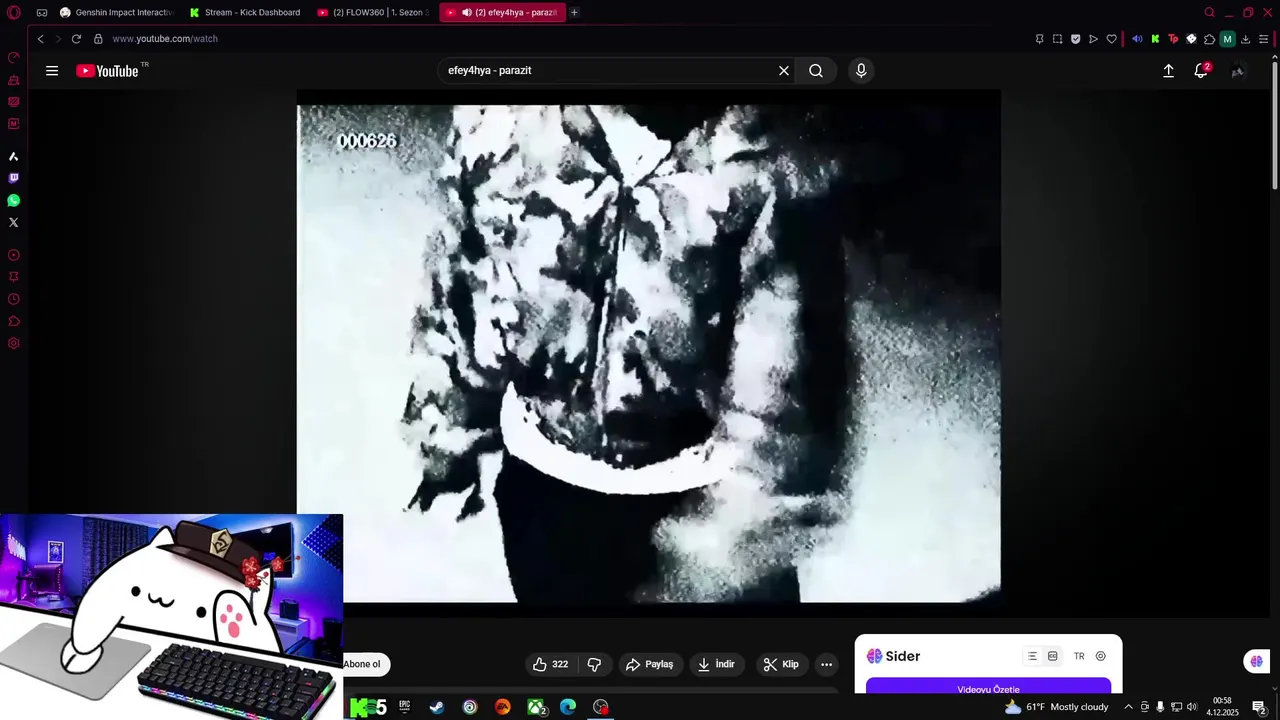The image size is (1280, 720).
Task: Go forward in browser history
Action: 58,39
